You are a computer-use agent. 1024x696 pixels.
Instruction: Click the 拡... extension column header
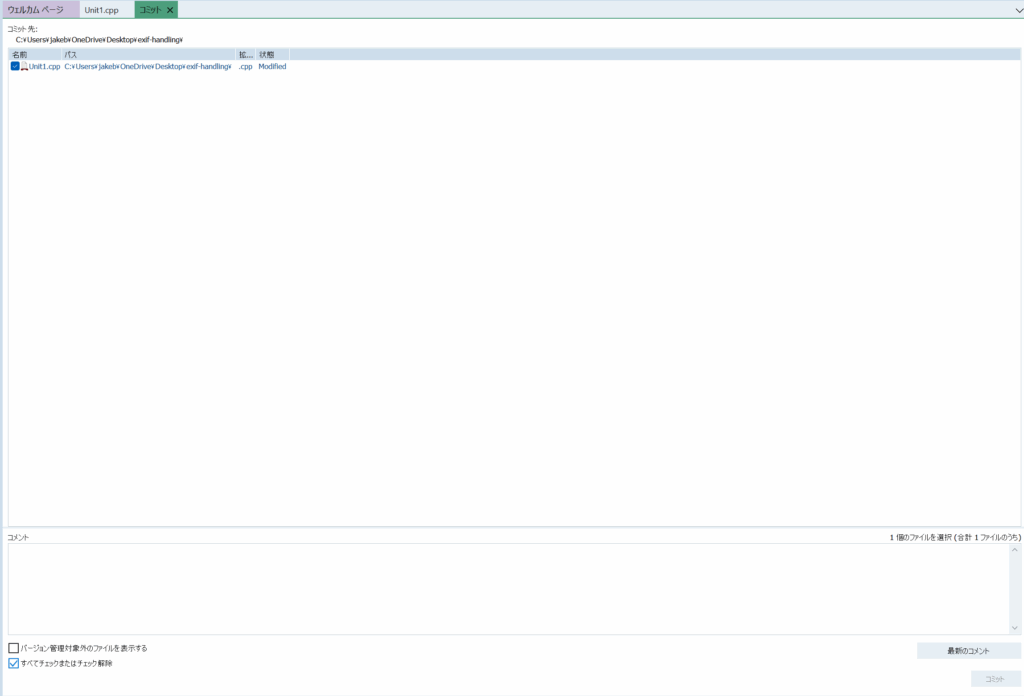coord(245,54)
